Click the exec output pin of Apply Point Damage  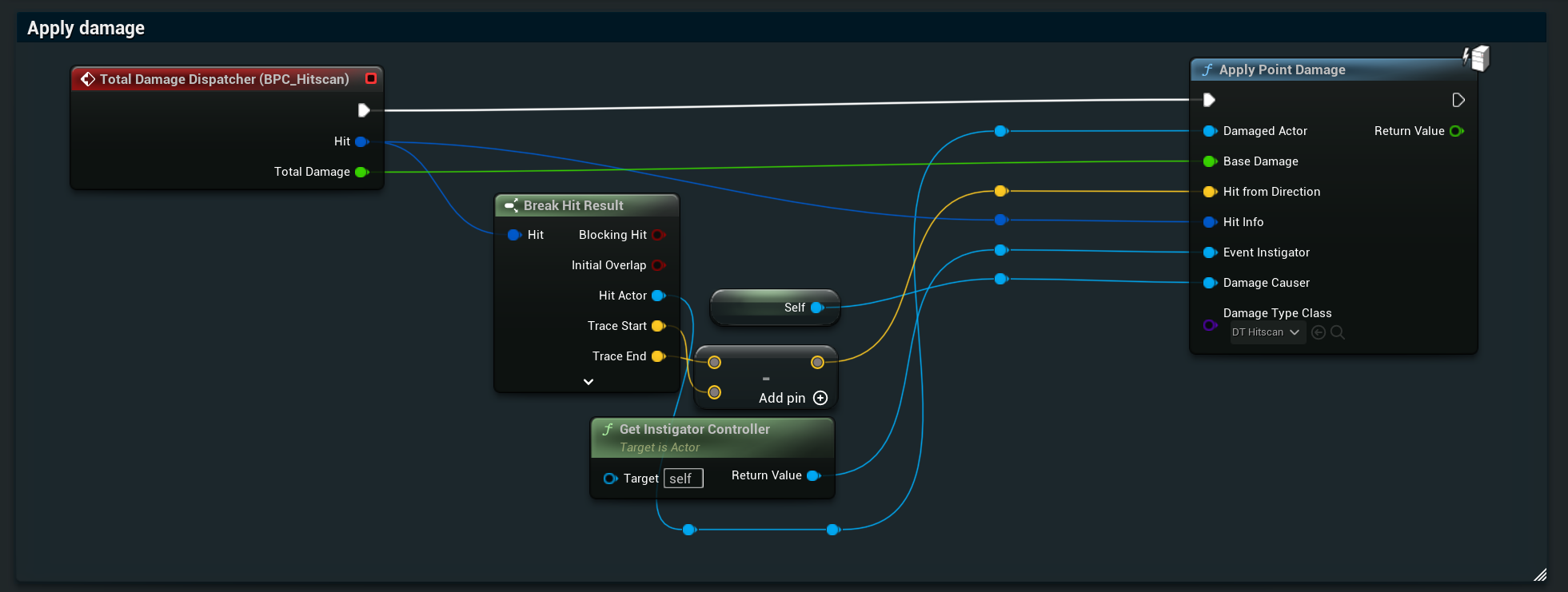point(1458,100)
